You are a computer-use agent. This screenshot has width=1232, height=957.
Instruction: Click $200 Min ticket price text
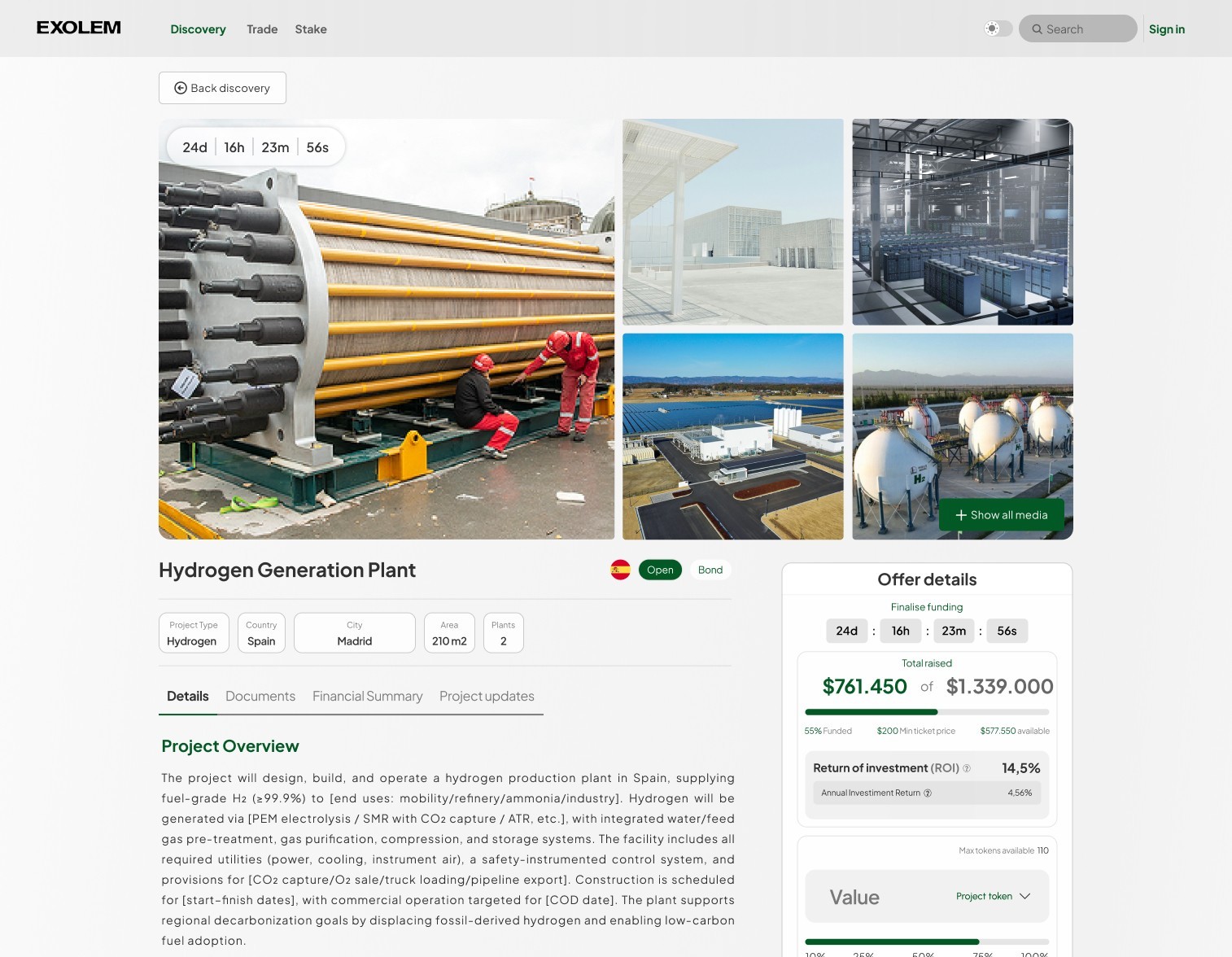click(915, 731)
